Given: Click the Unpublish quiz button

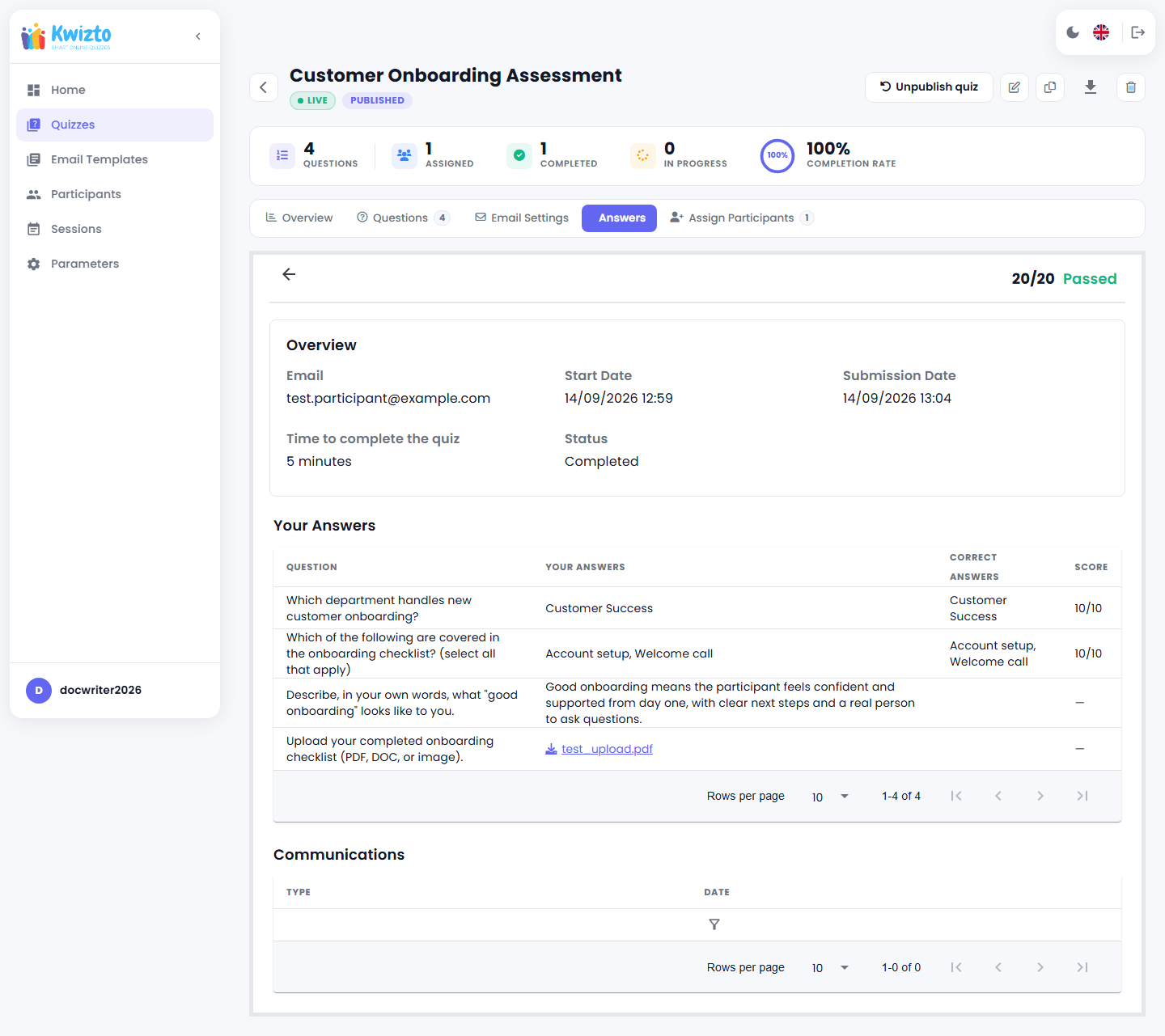Looking at the screenshot, I should click(929, 87).
